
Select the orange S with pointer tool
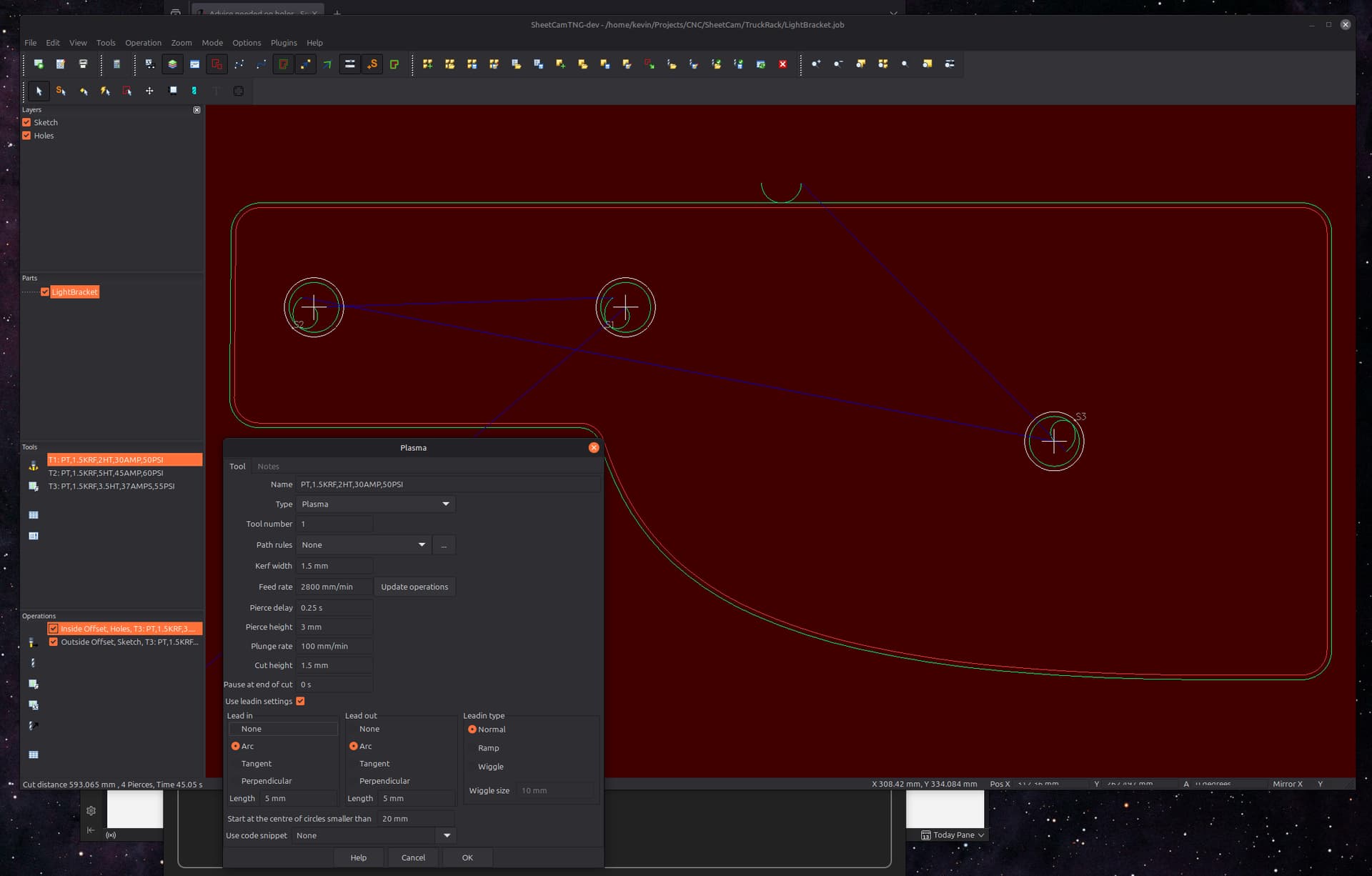(61, 91)
